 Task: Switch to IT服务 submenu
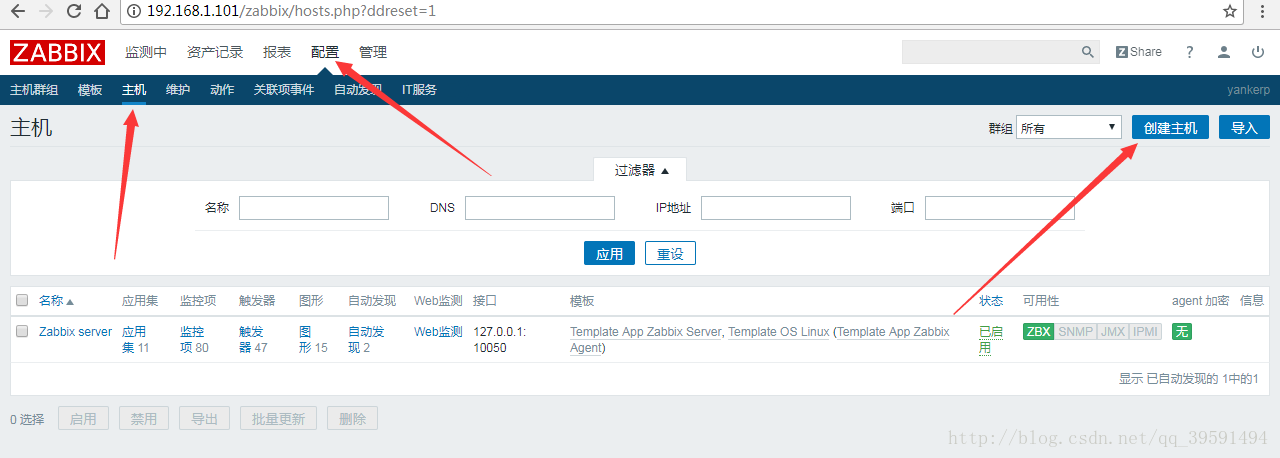419,89
